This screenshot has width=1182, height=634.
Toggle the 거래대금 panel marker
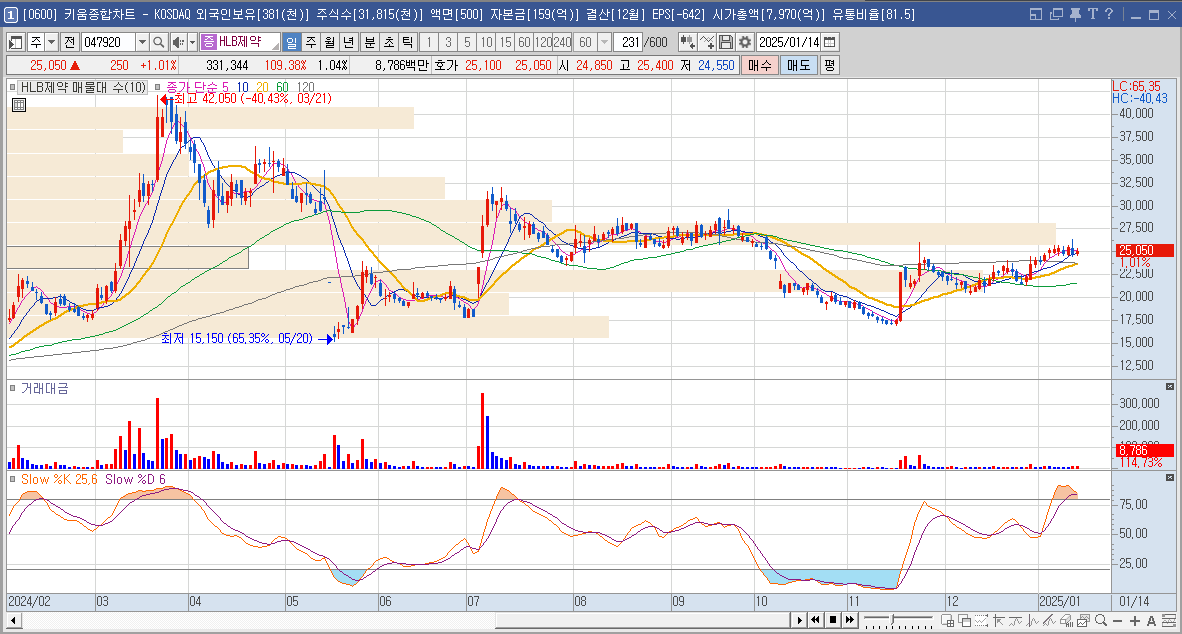[13, 388]
